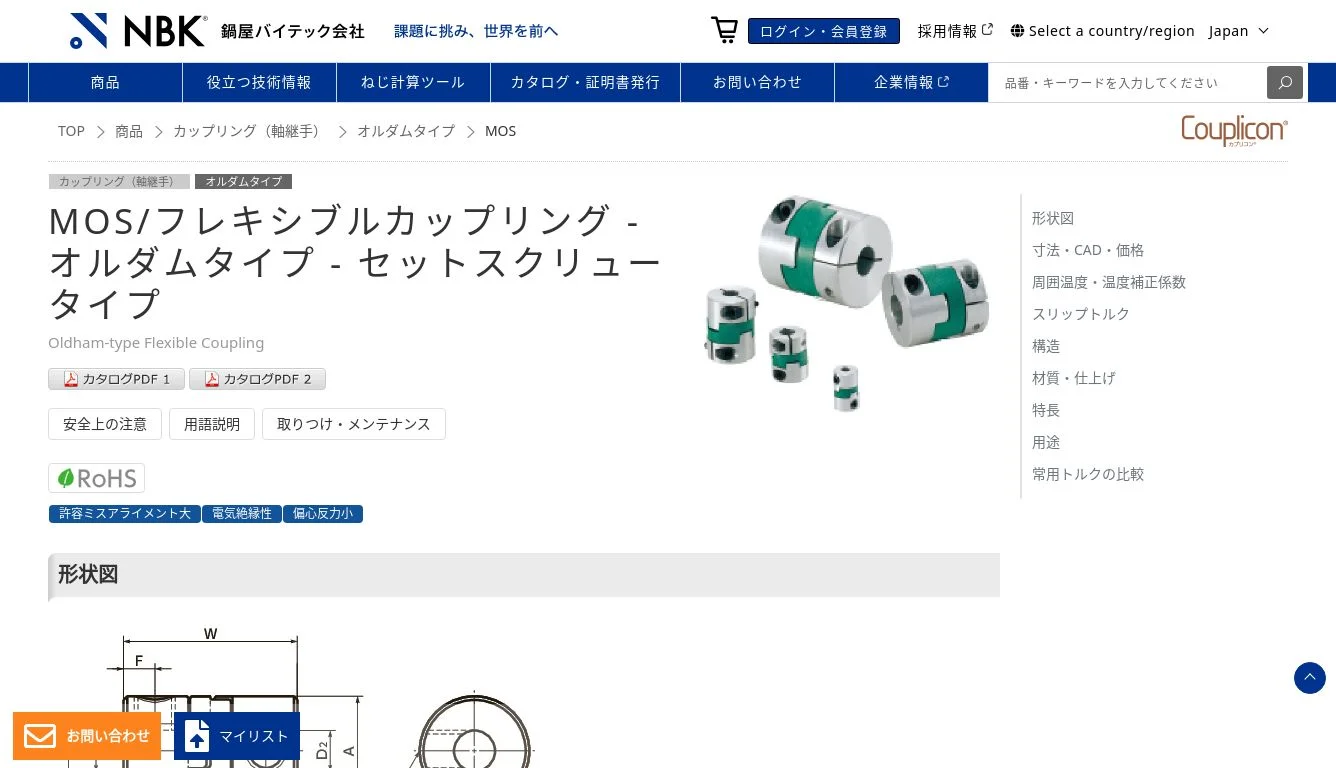Expand the Japan region dropdown

pyautogui.click(x=1238, y=31)
